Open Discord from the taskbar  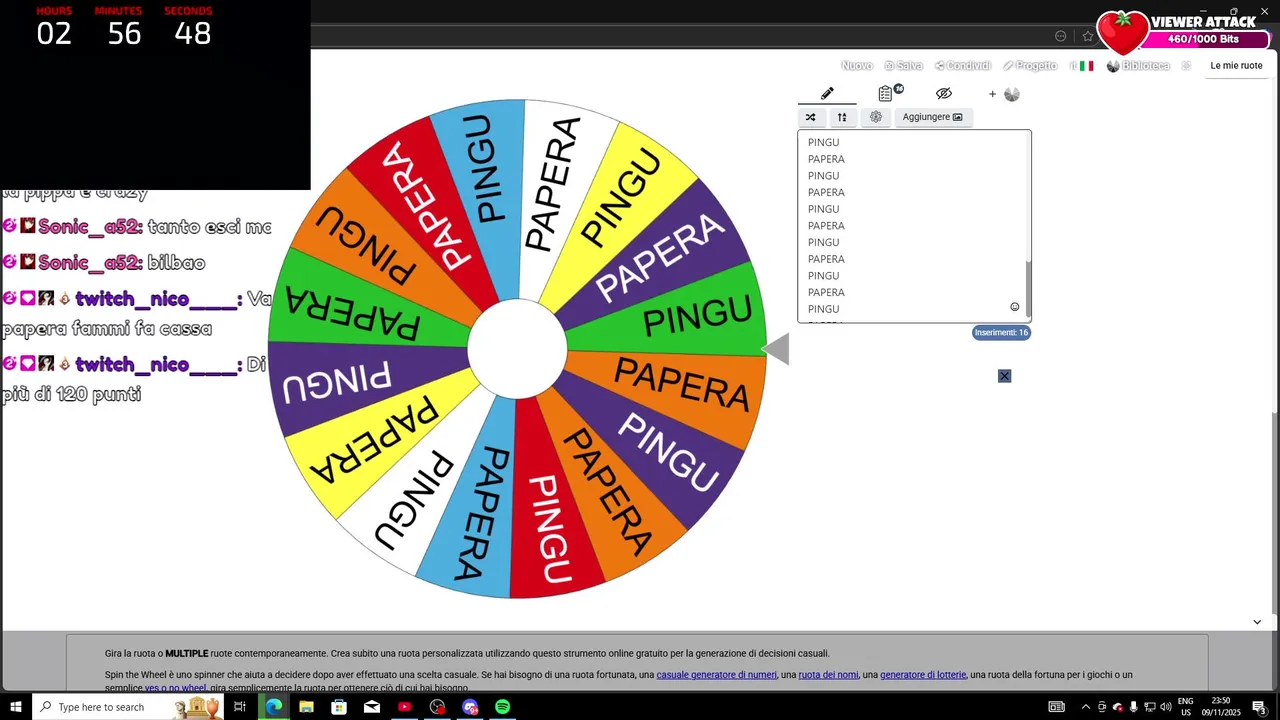click(470, 707)
